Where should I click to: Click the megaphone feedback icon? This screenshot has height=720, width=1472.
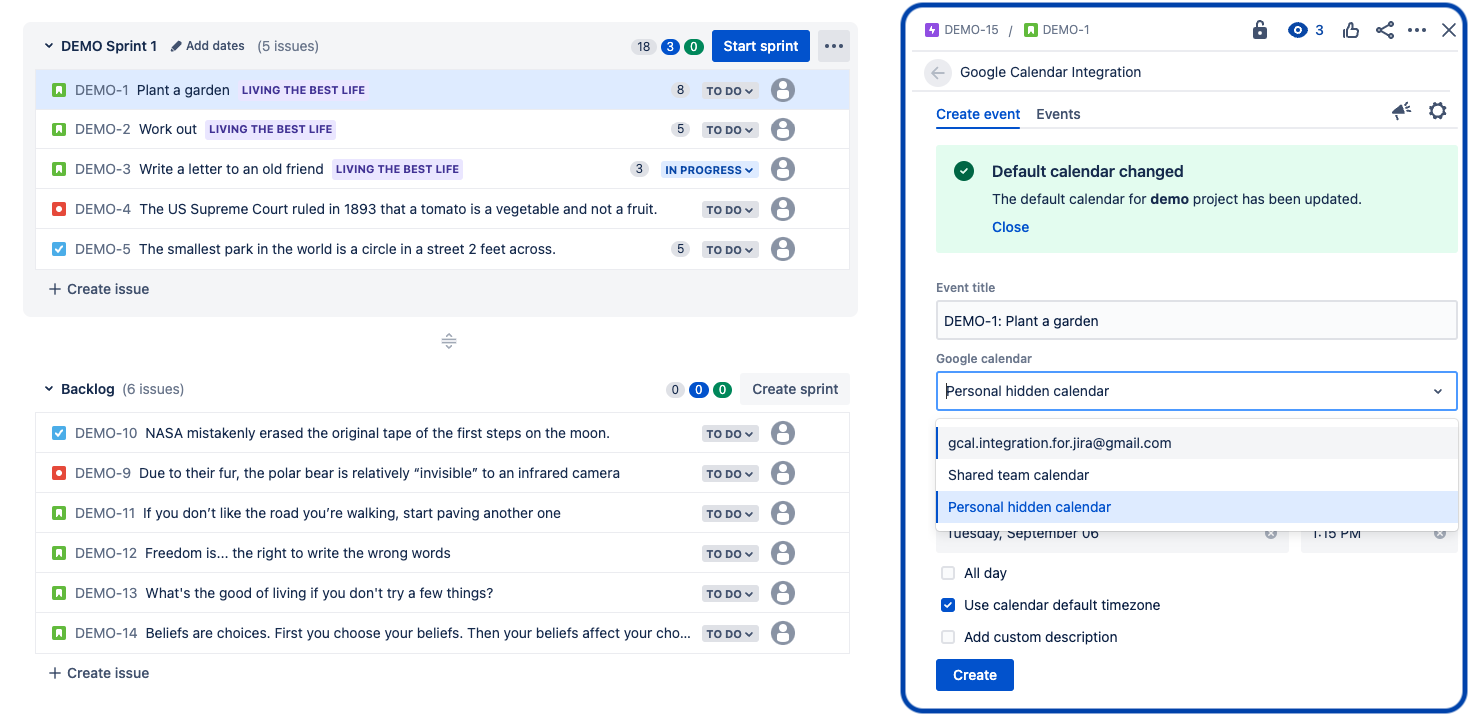point(1402,111)
